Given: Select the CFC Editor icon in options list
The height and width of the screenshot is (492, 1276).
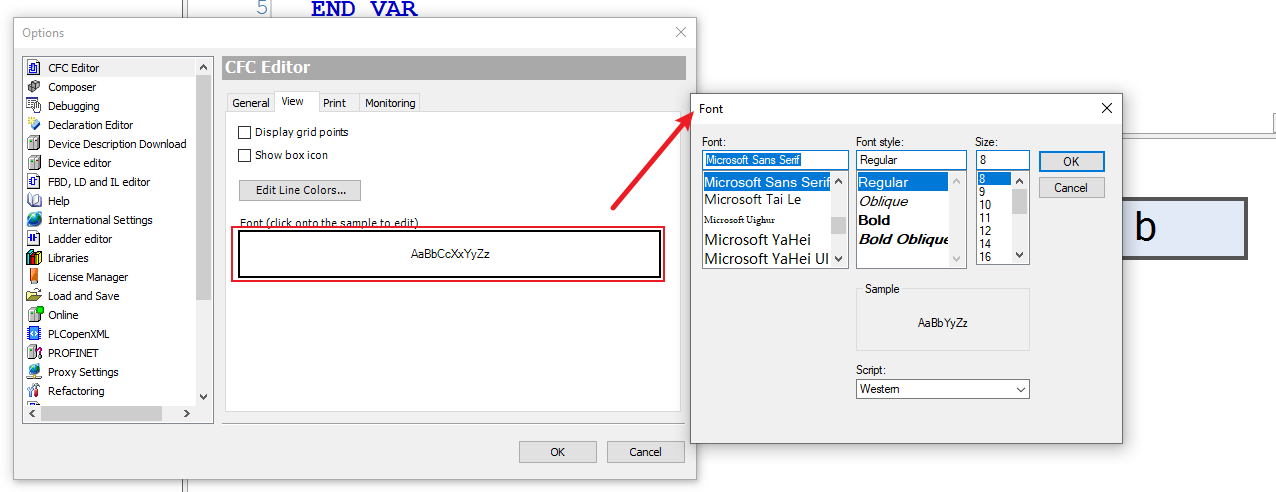Looking at the screenshot, I should click(34, 68).
